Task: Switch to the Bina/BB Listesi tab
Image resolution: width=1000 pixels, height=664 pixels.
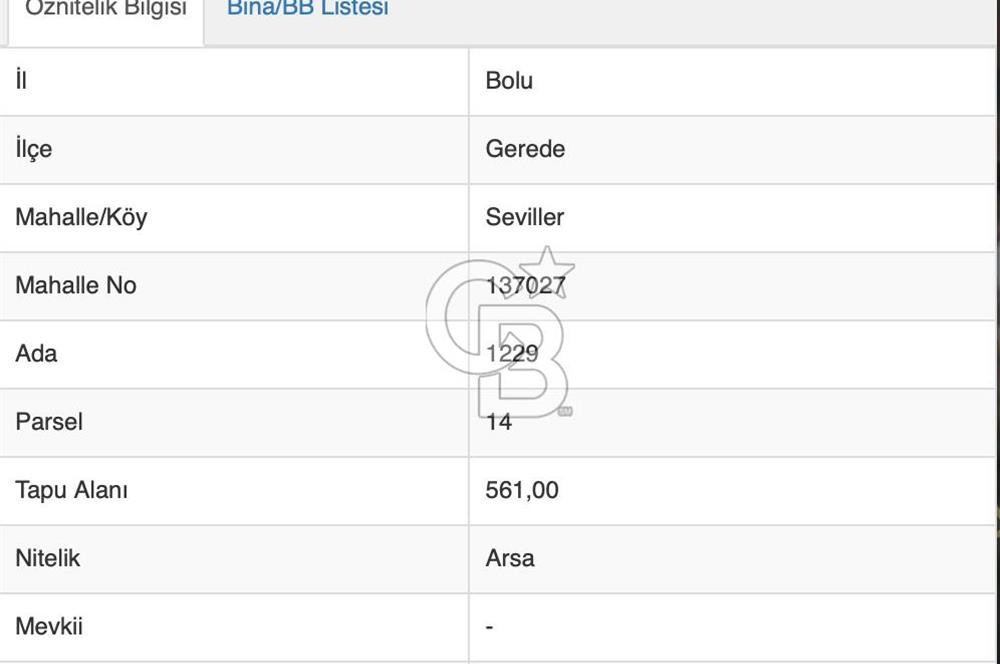Action: (x=308, y=10)
